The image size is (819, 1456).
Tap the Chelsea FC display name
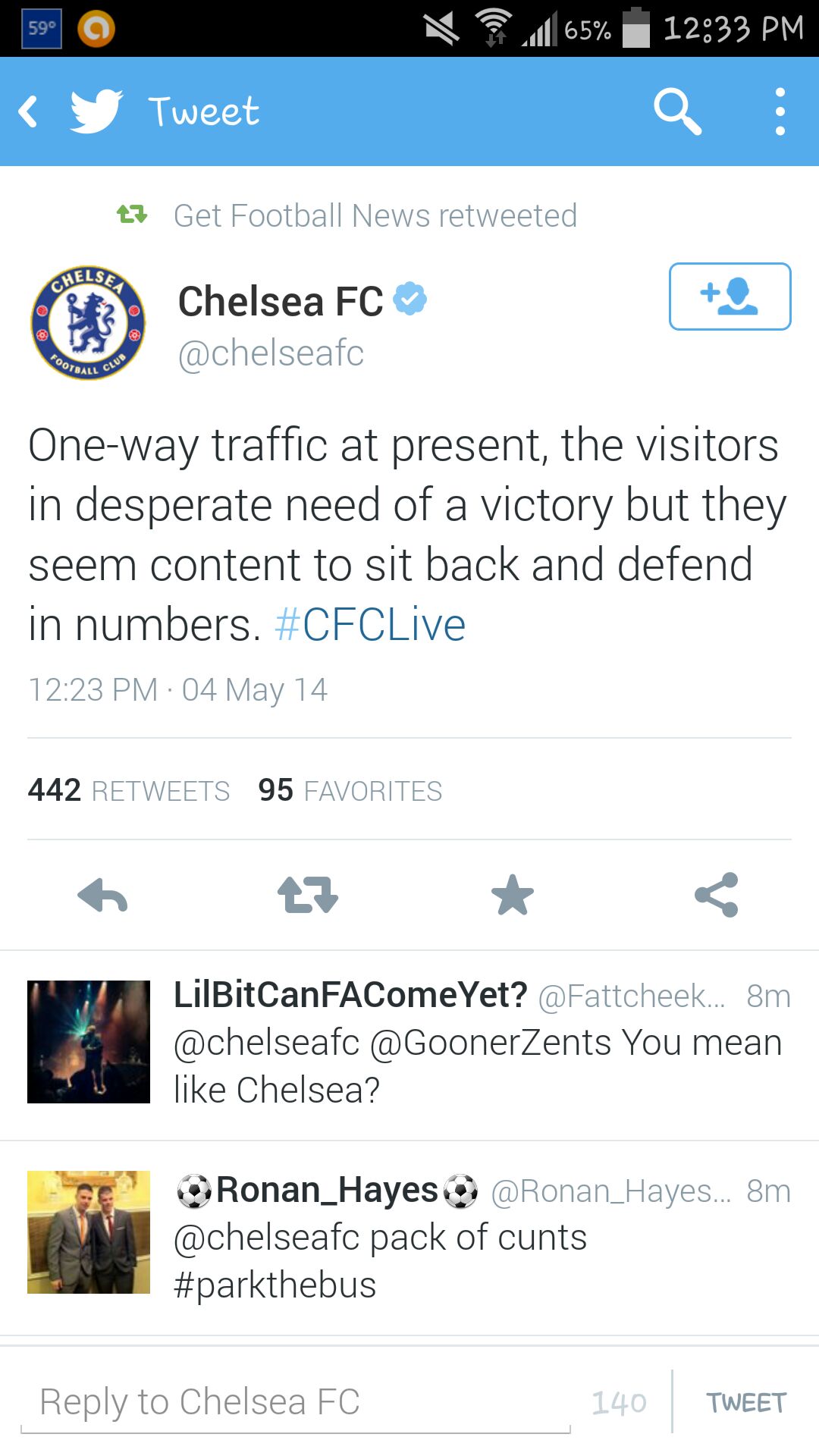[281, 302]
